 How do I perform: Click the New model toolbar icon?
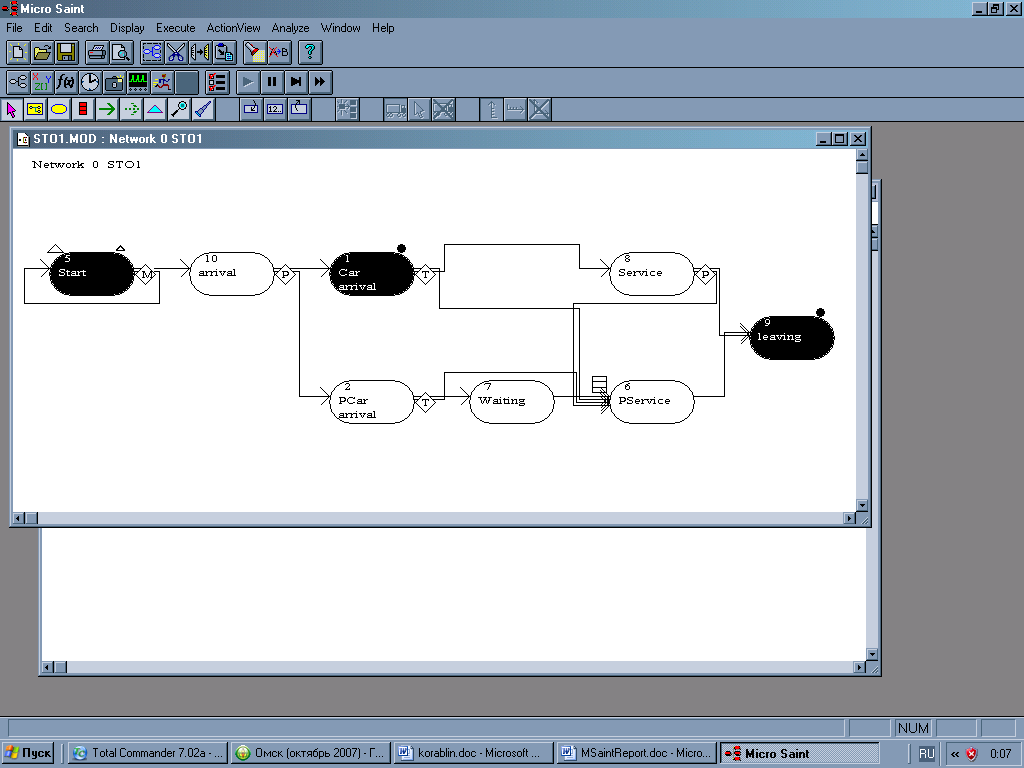(18, 52)
